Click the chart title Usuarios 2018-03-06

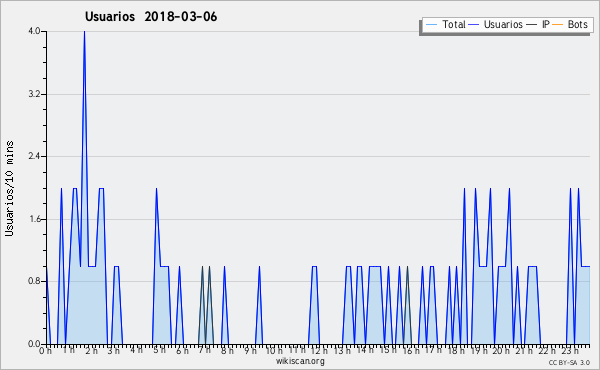[151, 16]
